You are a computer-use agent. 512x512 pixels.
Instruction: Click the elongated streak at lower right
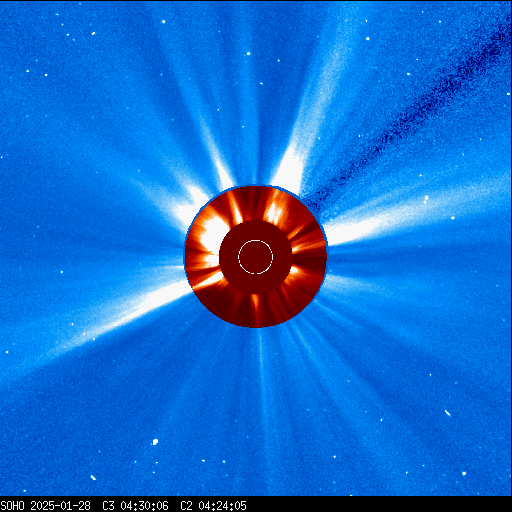click(x=448, y=413)
